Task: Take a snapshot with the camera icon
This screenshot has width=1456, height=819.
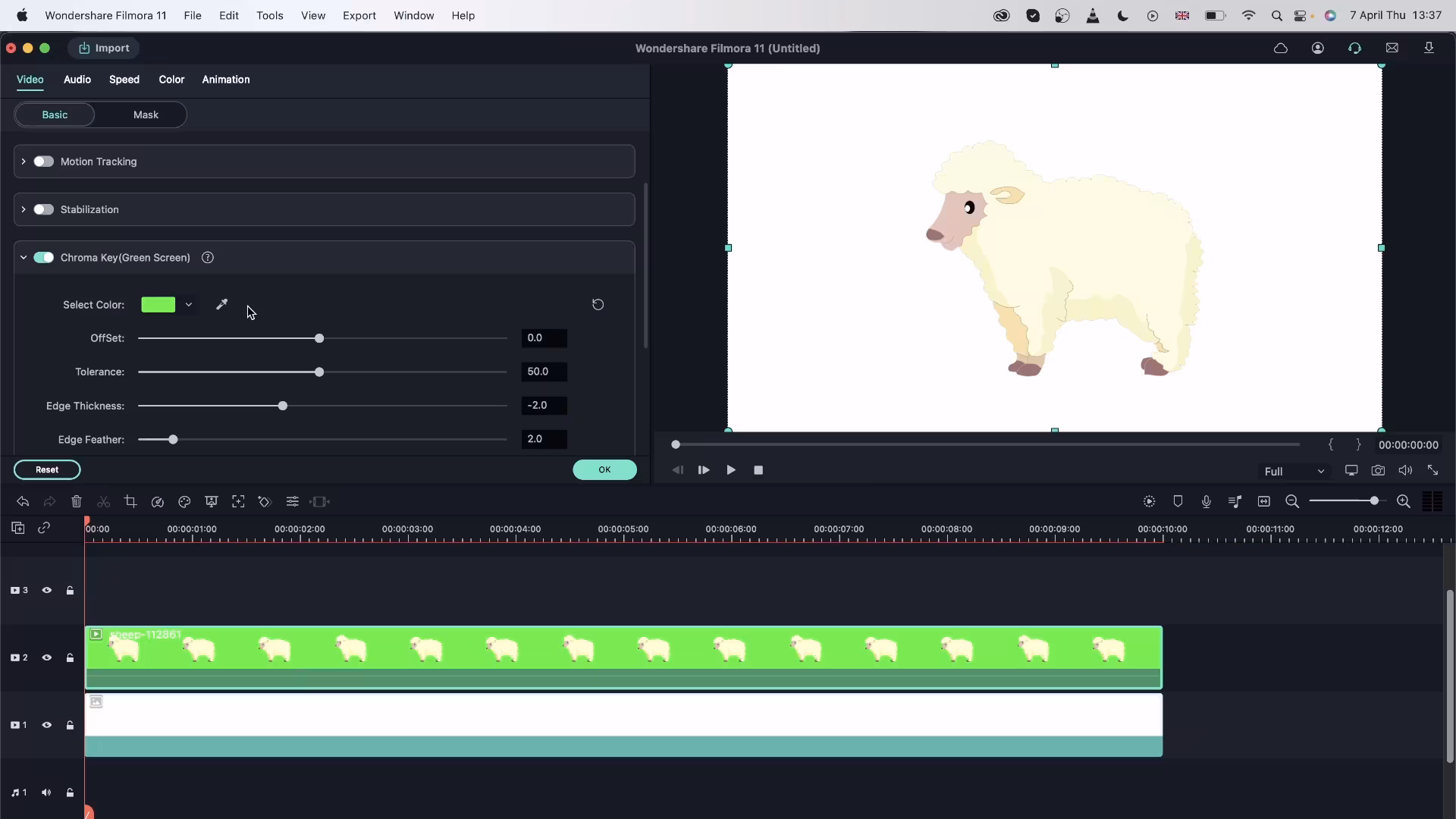Action: 1378,470
